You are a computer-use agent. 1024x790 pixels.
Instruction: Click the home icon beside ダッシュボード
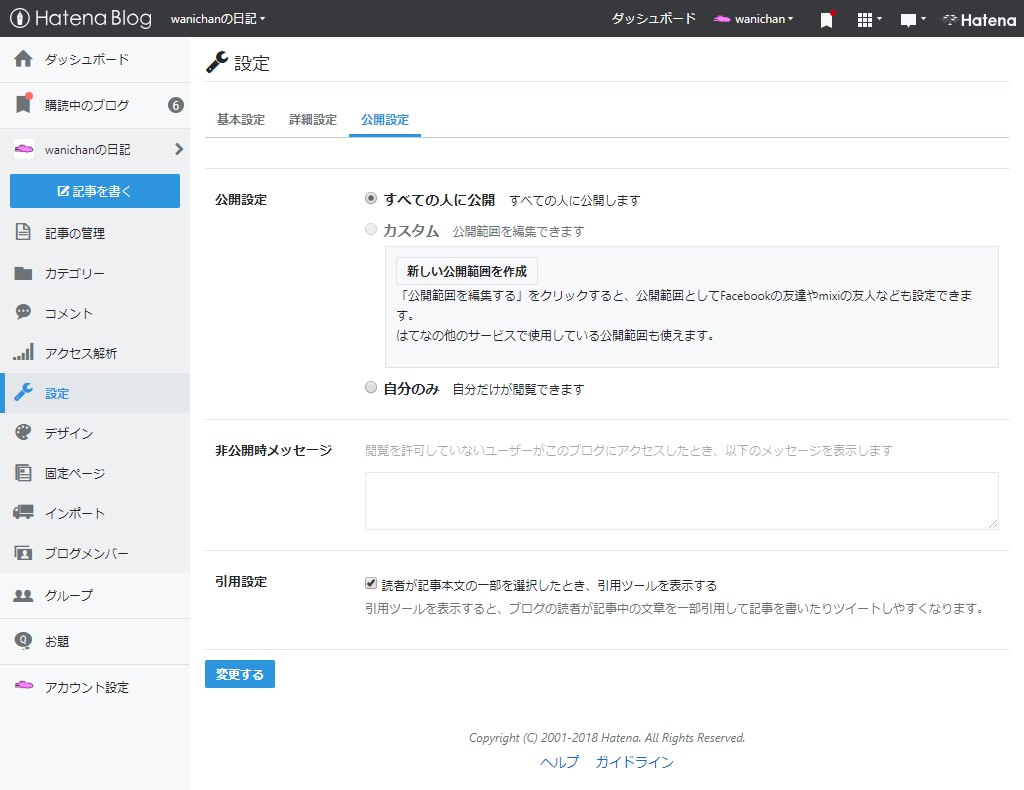[x=23, y=59]
